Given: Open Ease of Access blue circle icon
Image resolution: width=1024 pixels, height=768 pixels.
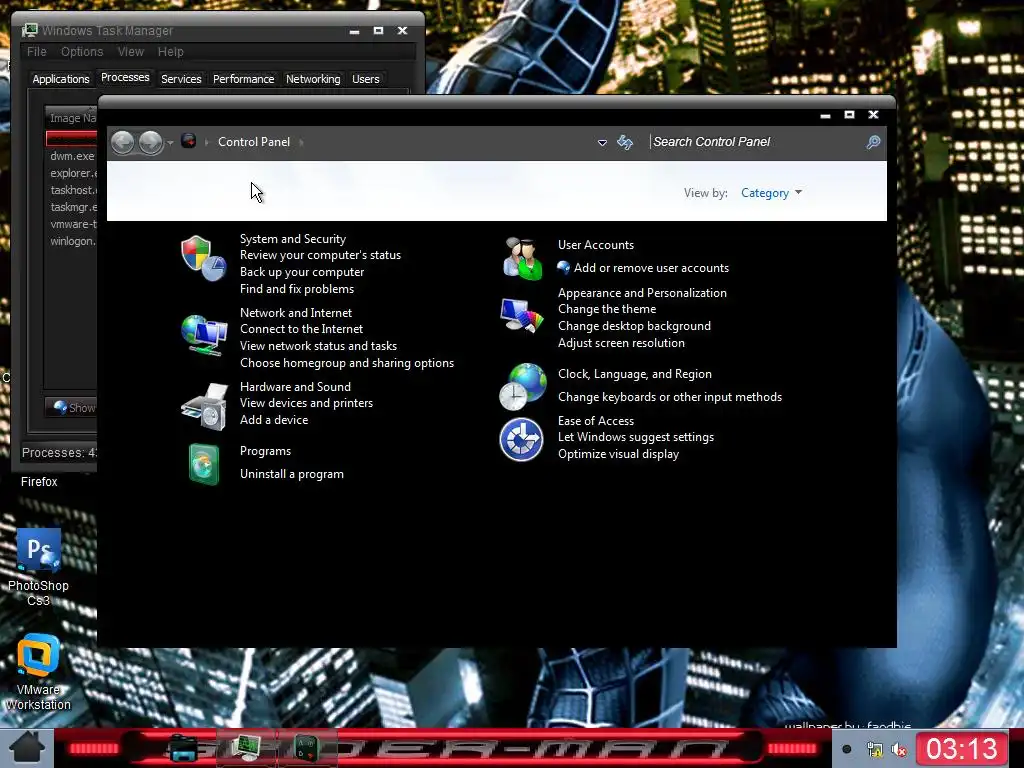Looking at the screenshot, I should (521, 440).
